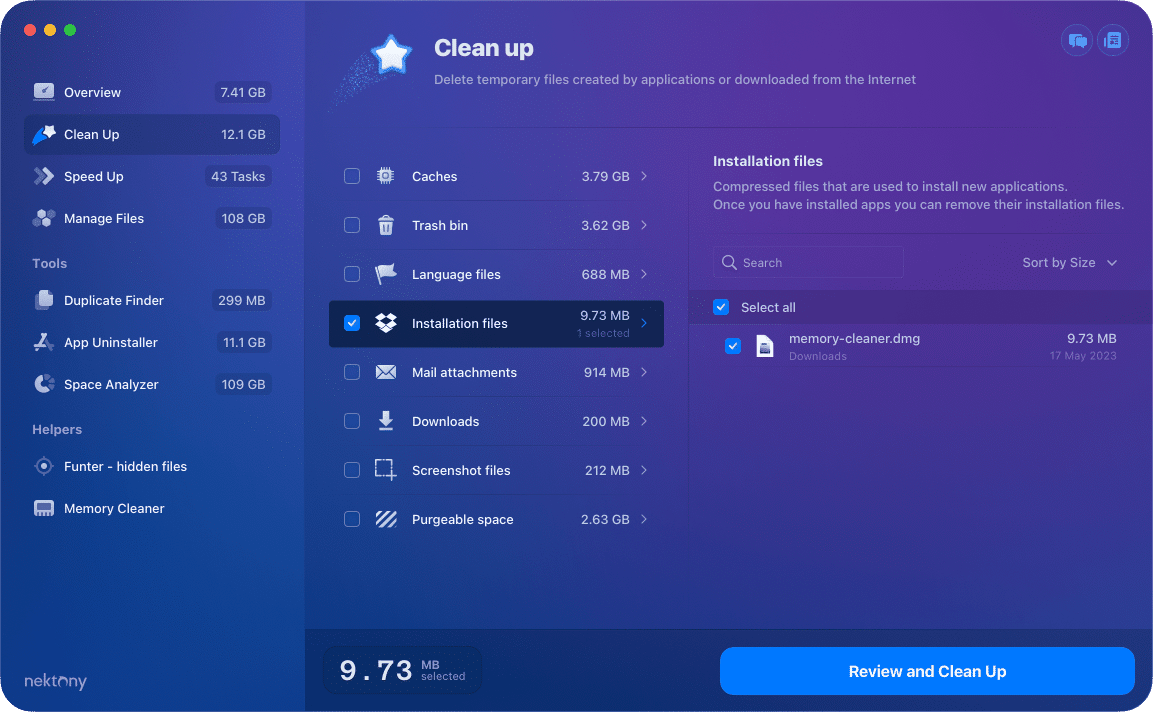This screenshot has height=712, width=1153.
Task: Open Funter - hidden files helper
Action: coord(151,466)
